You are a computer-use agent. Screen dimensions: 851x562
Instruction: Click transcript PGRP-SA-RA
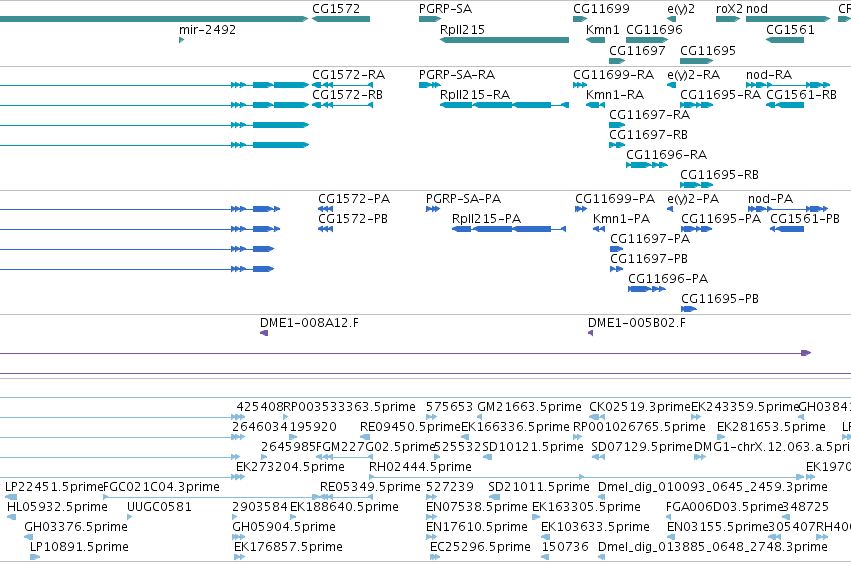pyautogui.click(x=457, y=74)
